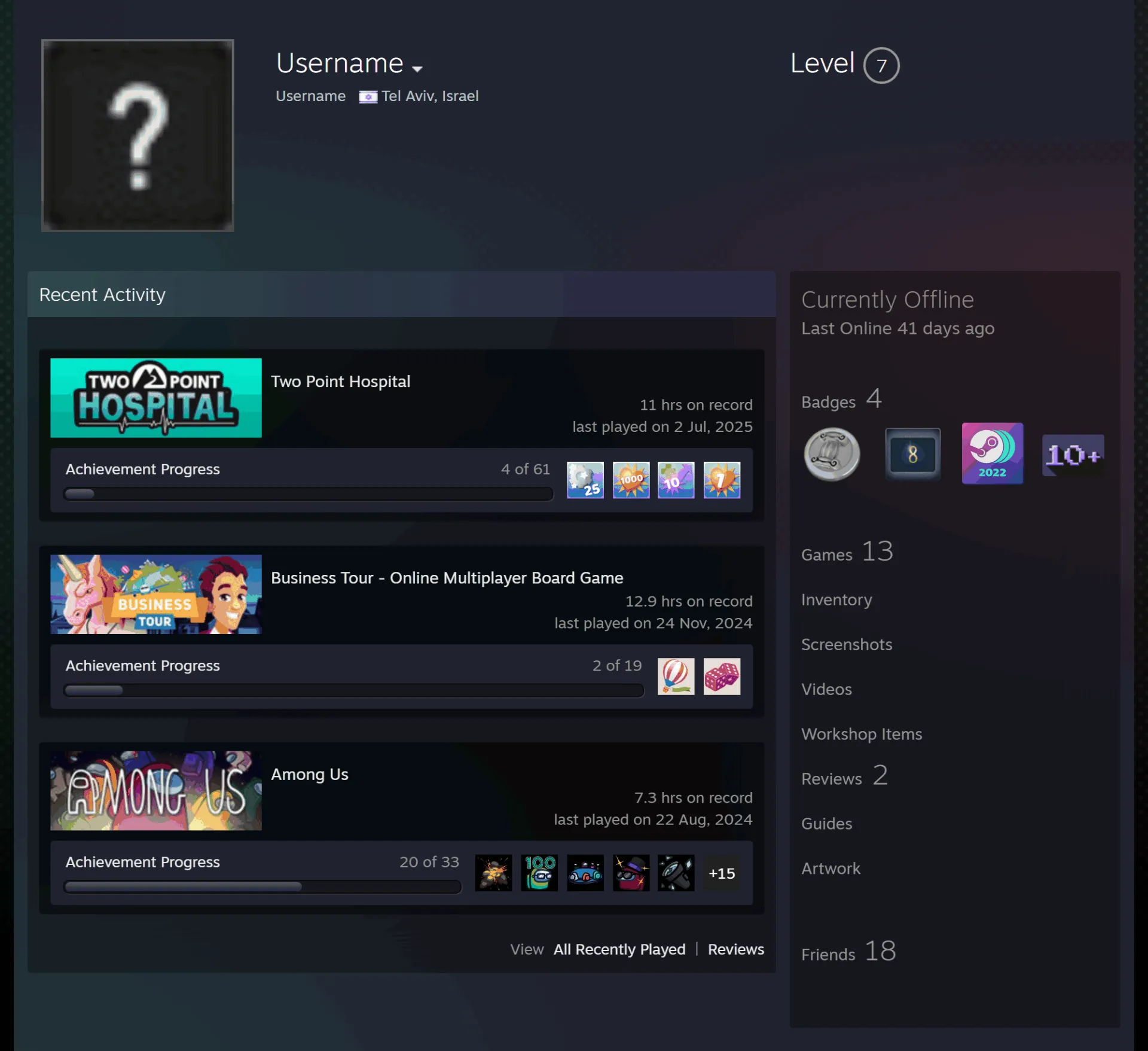Open the Games 13 link
Screen dimensions: 1148x1051
coord(847,552)
